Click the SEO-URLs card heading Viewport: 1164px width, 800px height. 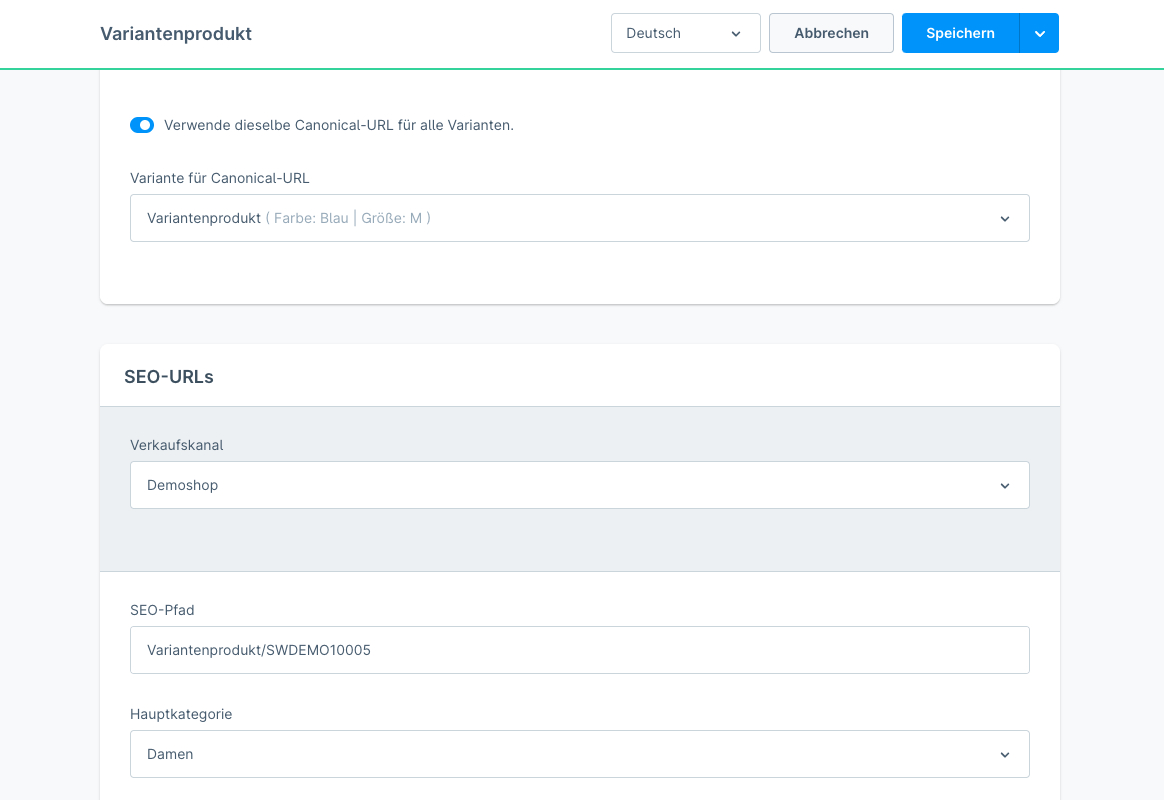(x=169, y=377)
